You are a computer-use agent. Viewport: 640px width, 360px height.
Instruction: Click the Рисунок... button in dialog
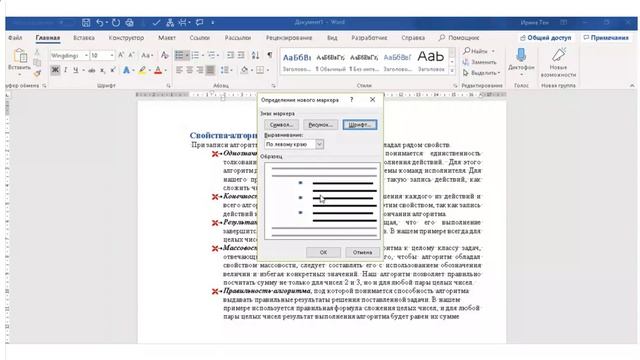pyautogui.click(x=320, y=125)
